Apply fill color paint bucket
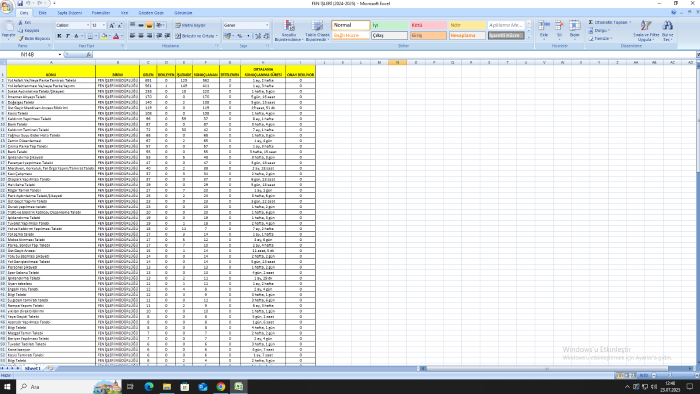The height and width of the screenshot is (394, 700). click(104, 36)
